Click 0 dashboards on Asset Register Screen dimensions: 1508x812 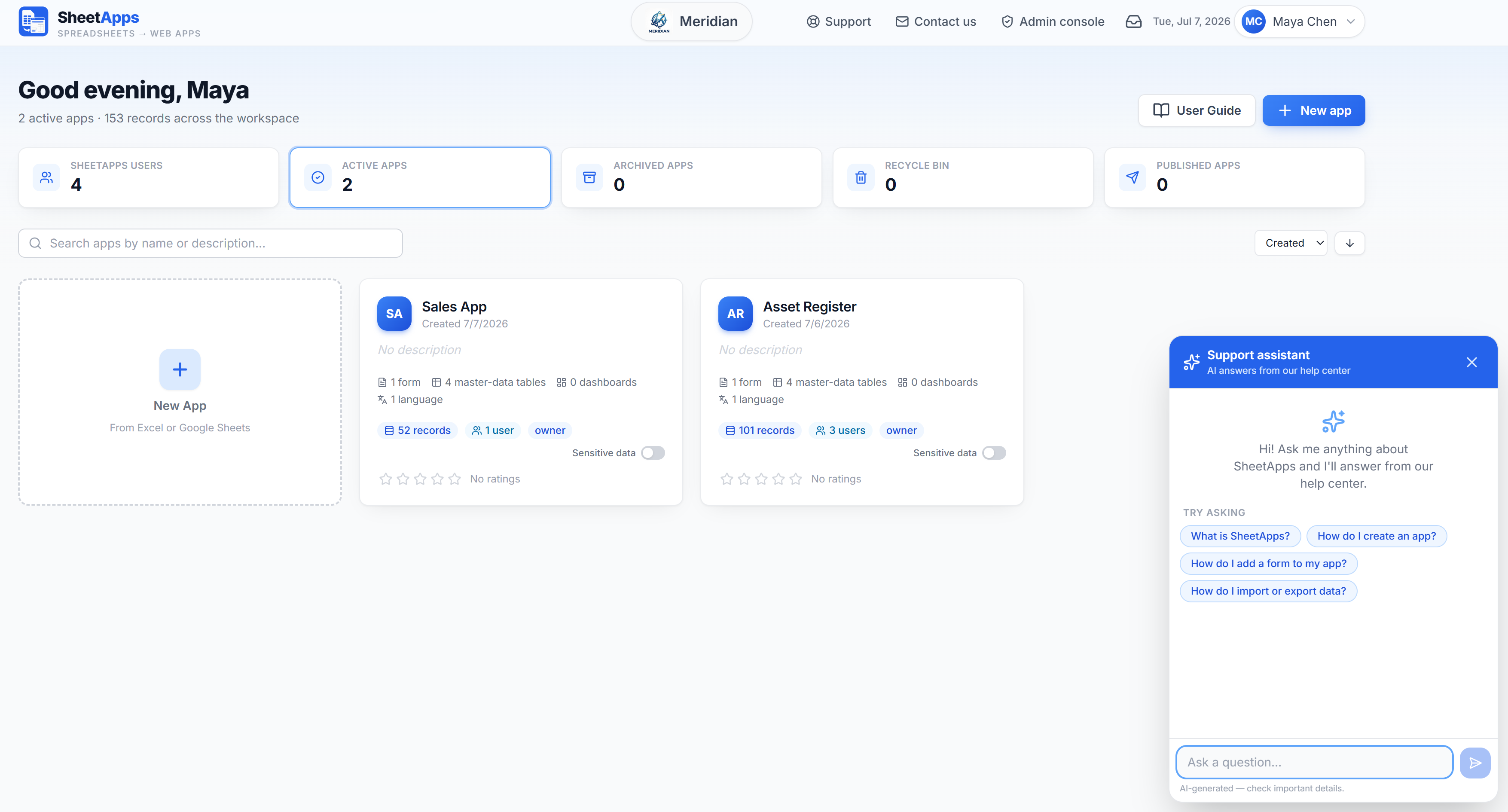click(x=937, y=382)
